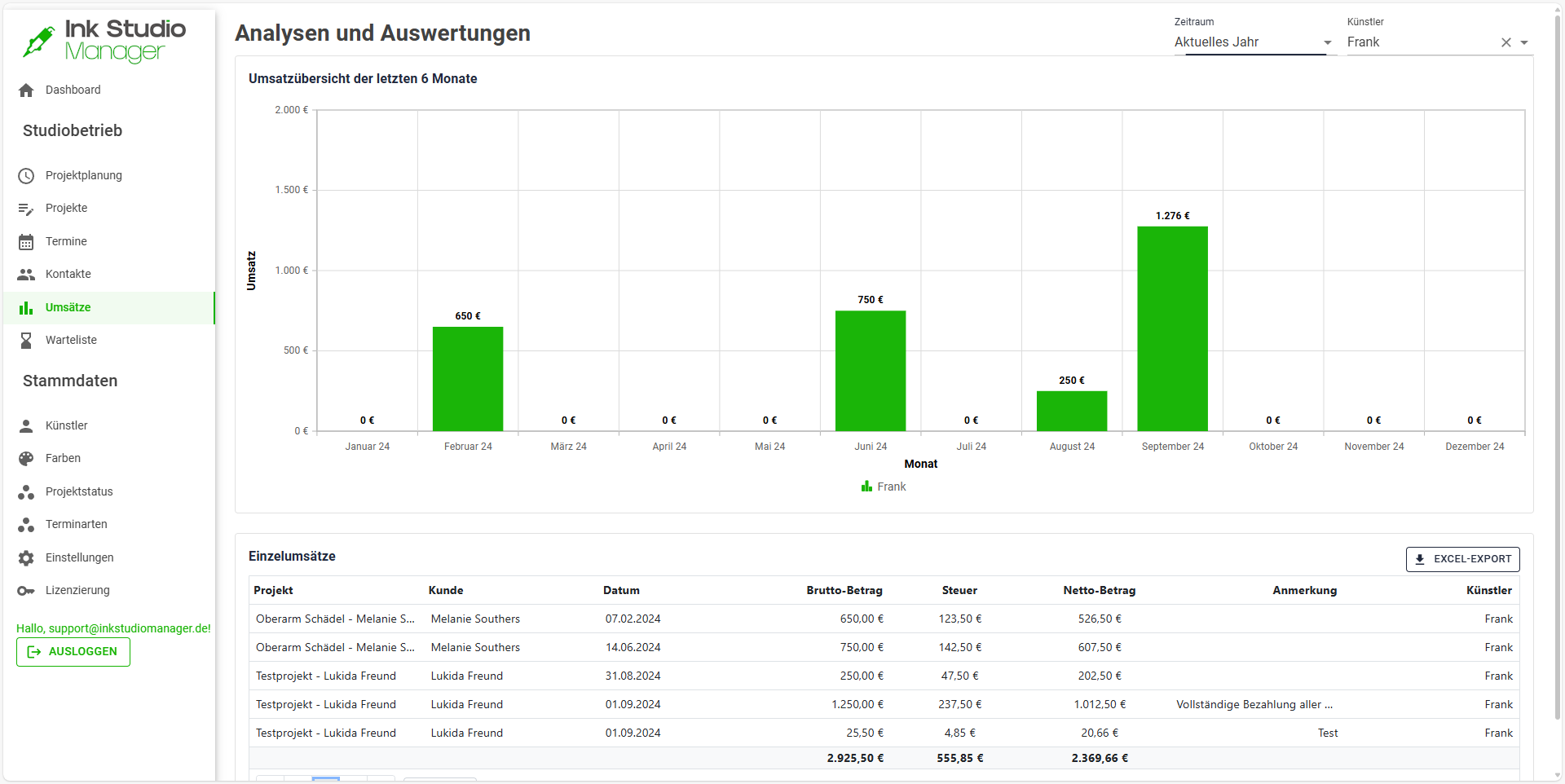The height and width of the screenshot is (784, 1565).
Task: Click the Februar 24 bar showing 650 €
Action: [468, 379]
